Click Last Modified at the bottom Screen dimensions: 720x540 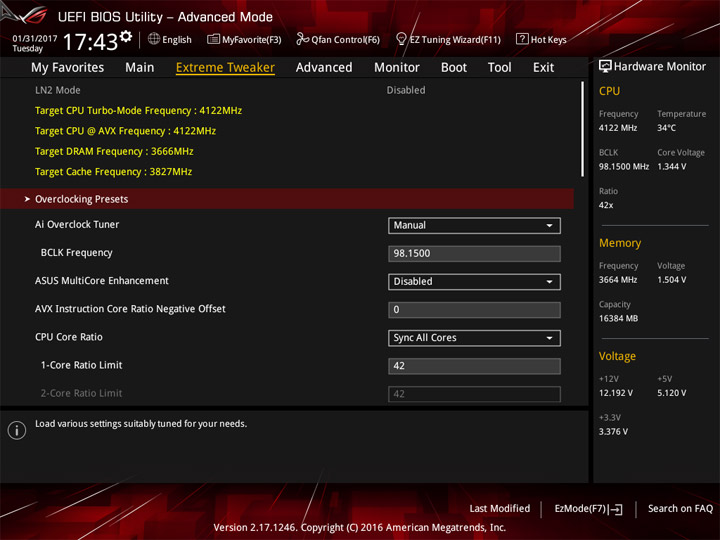[500, 508]
